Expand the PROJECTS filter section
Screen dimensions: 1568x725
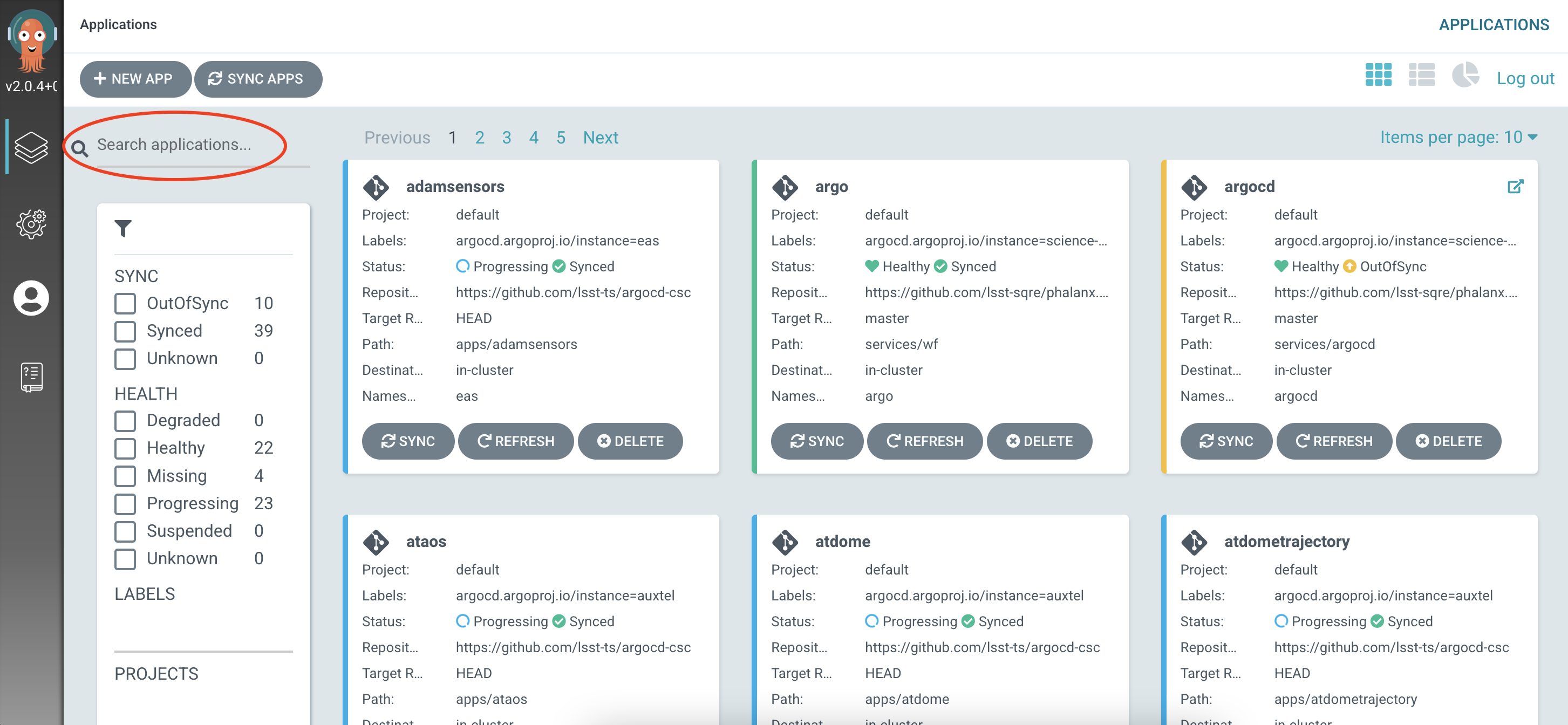point(156,673)
